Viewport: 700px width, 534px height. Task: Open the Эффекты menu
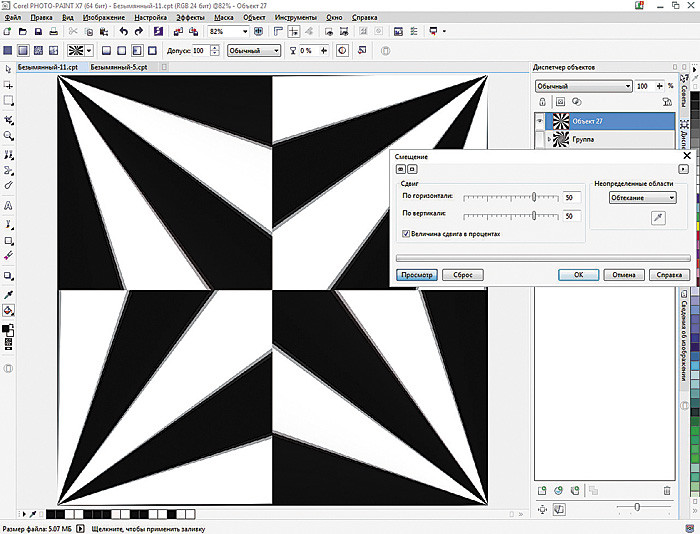click(x=190, y=17)
